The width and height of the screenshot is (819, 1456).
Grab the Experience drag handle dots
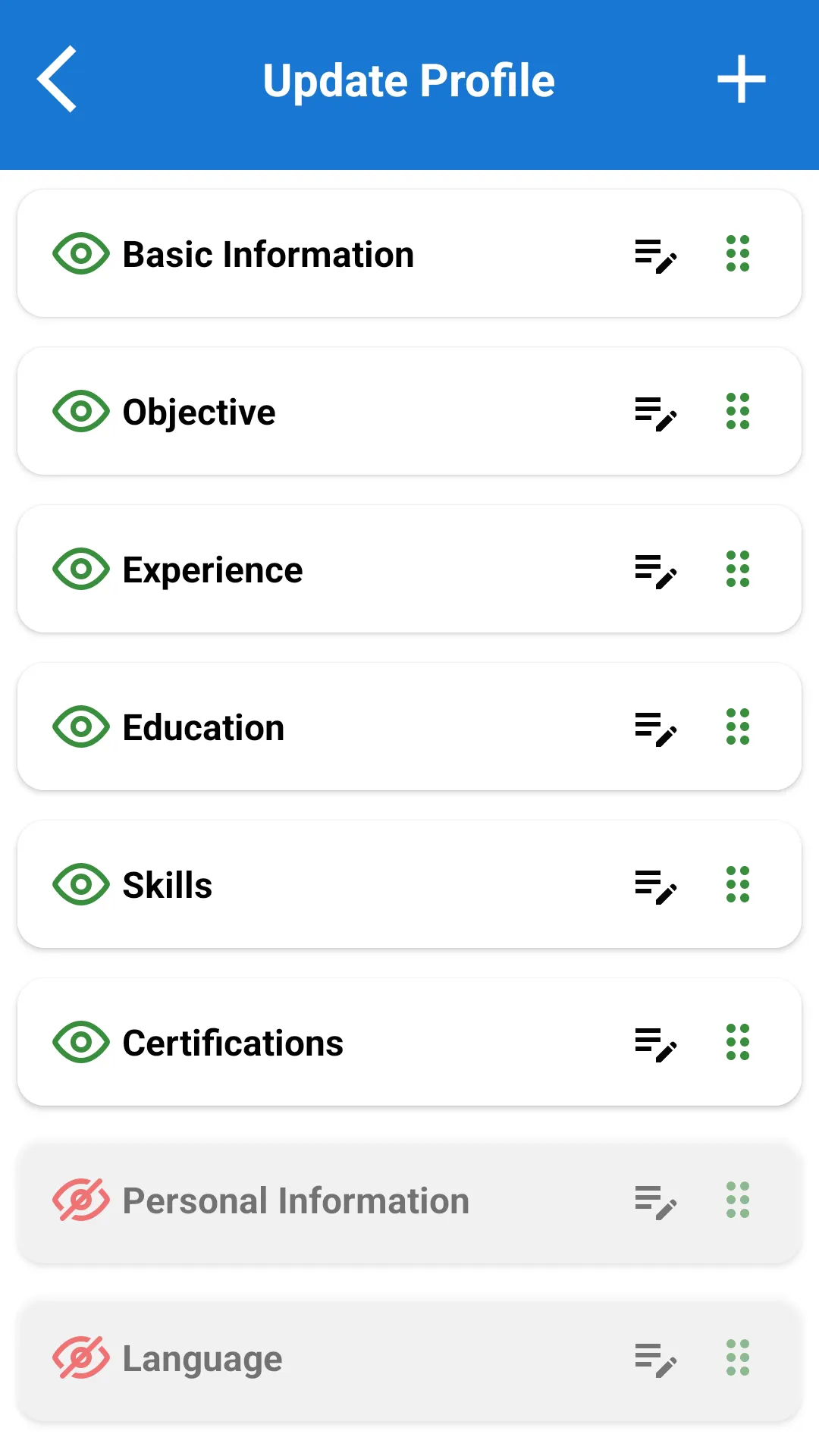(737, 569)
